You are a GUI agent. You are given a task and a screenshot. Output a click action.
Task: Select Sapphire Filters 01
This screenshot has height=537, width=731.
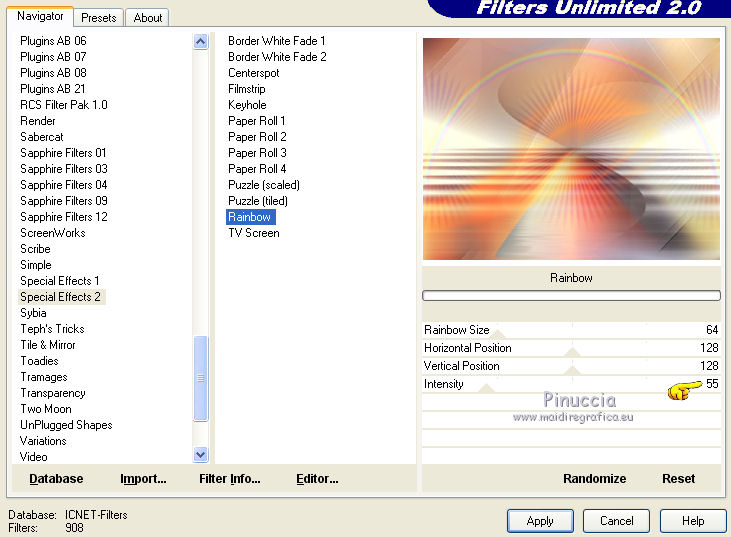63,153
